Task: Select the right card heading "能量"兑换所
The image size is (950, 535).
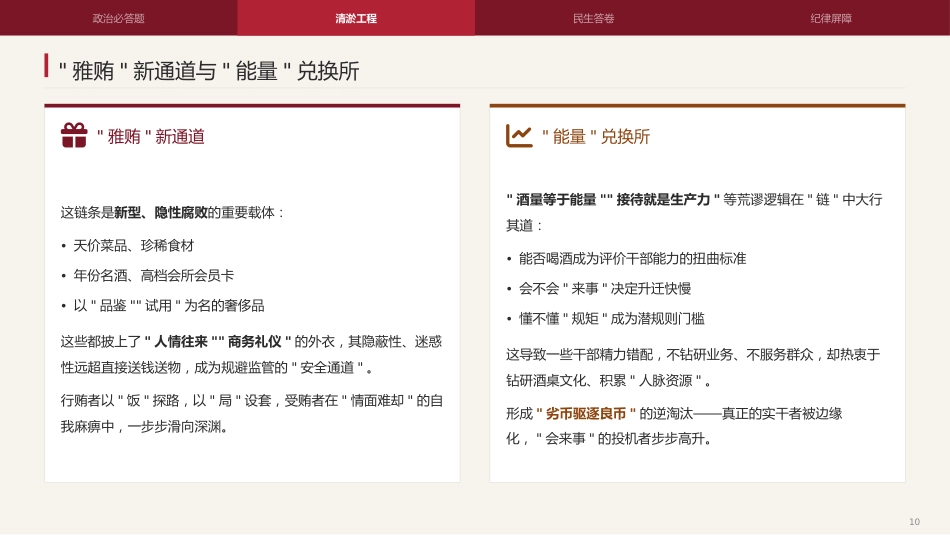Action: tap(596, 137)
